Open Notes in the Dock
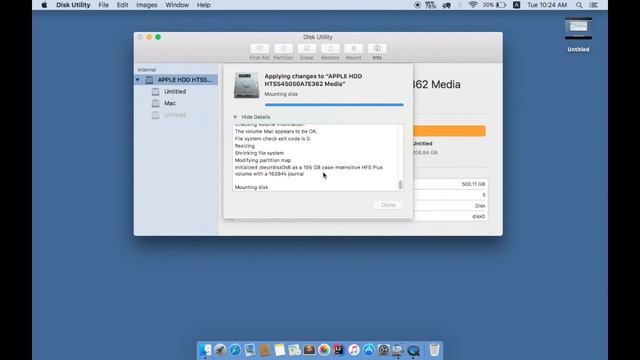Viewport: 640px width, 360px height. pos(280,350)
